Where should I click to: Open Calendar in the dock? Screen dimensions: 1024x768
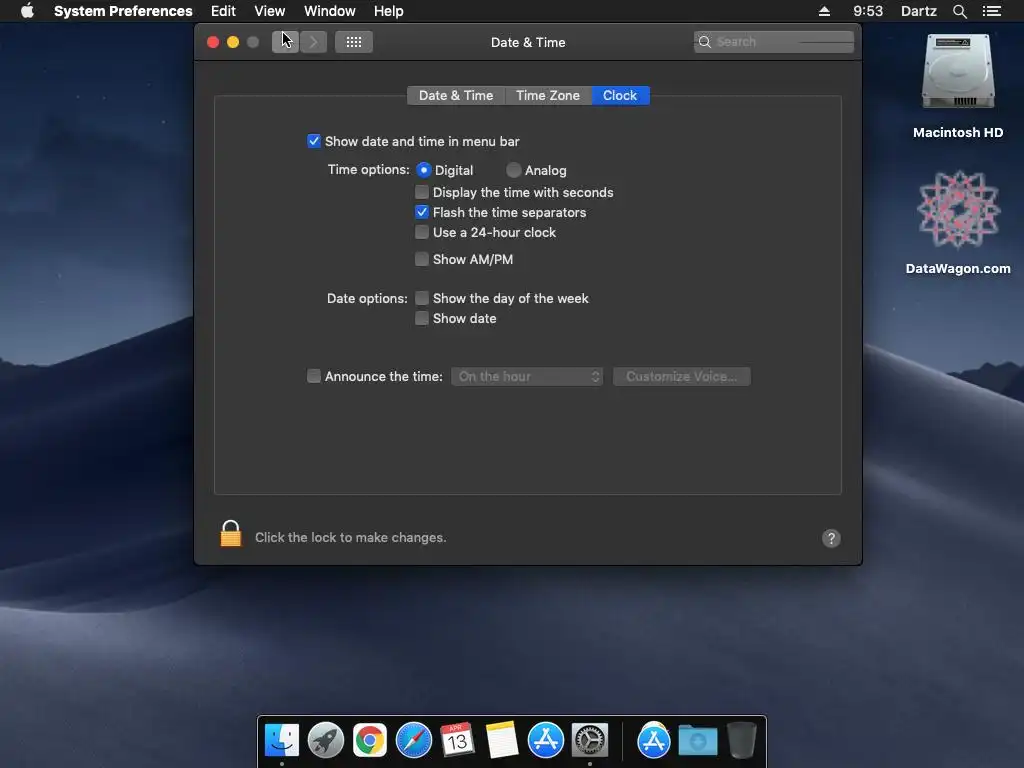(457, 740)
